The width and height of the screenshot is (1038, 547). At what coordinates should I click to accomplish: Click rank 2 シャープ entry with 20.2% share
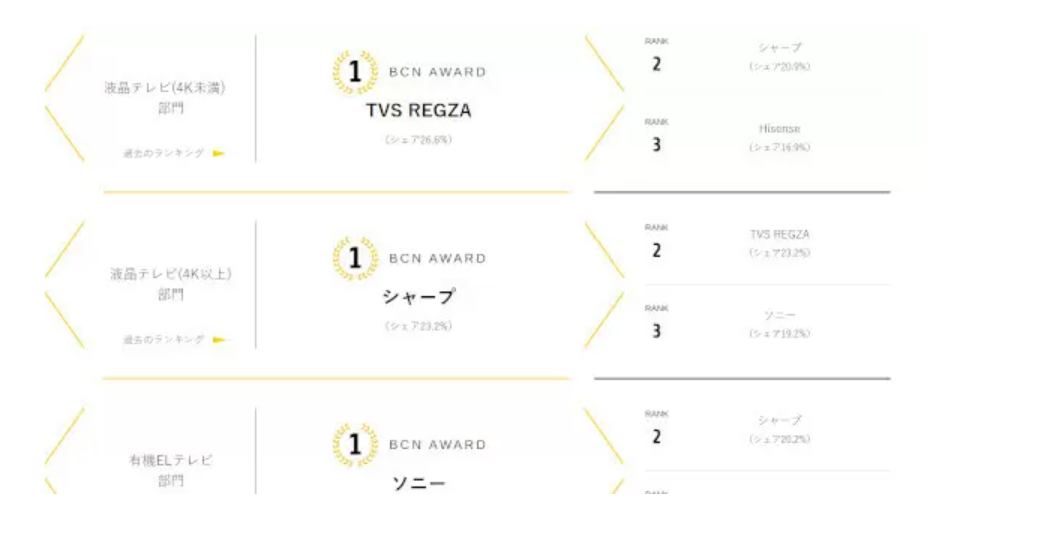pyautogui.click(x=779, y=429)
